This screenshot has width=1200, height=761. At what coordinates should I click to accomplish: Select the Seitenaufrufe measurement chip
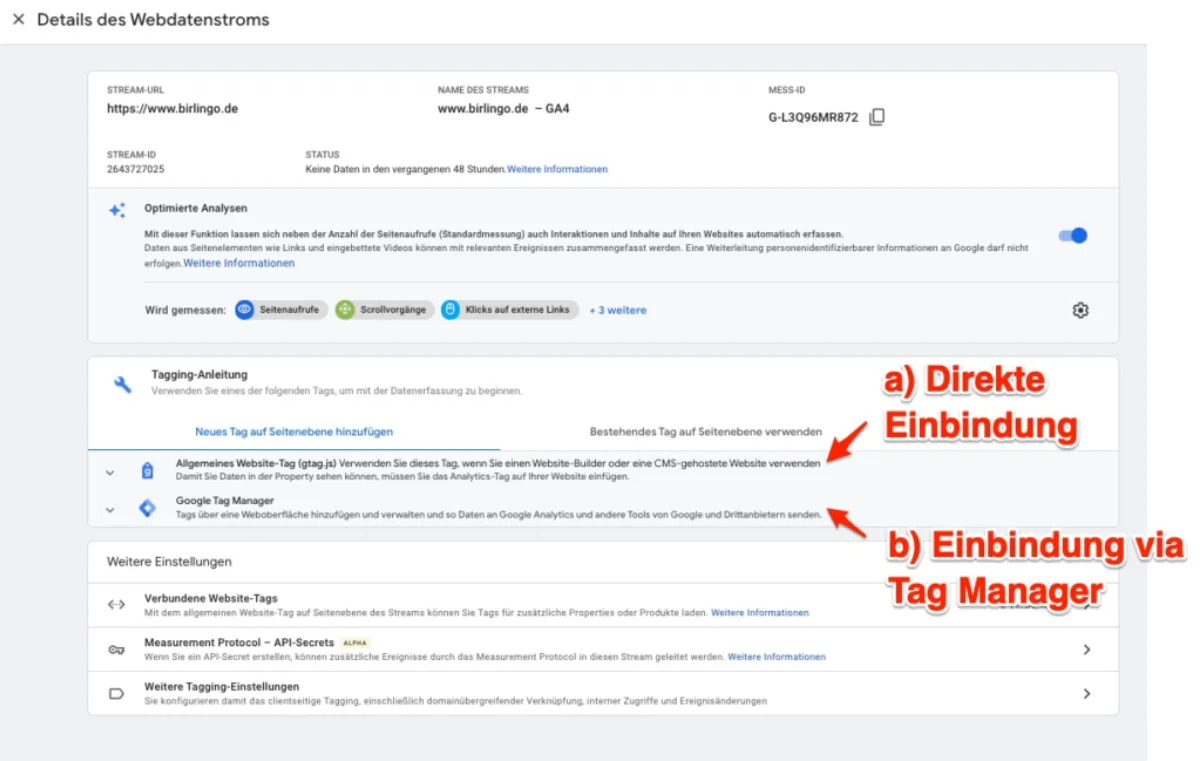[281, 310]
